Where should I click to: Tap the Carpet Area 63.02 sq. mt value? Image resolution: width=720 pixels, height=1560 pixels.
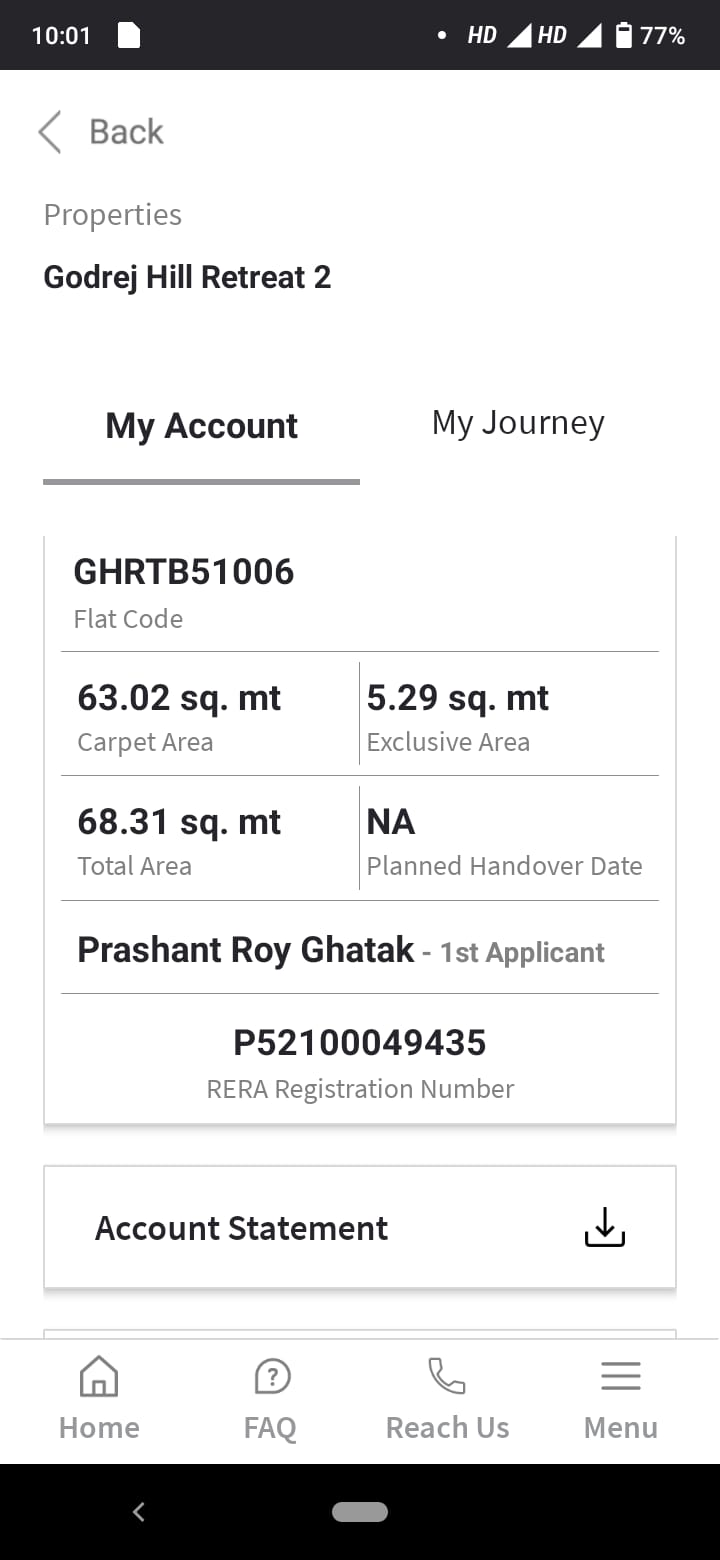pyautogui.click(x=179, y=698)
